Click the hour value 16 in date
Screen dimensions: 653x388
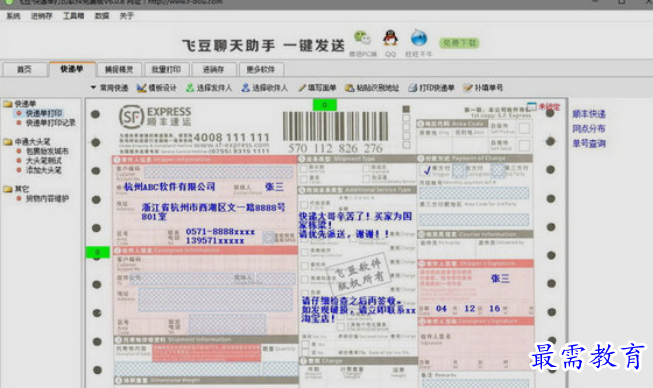(x=494, y=308)
